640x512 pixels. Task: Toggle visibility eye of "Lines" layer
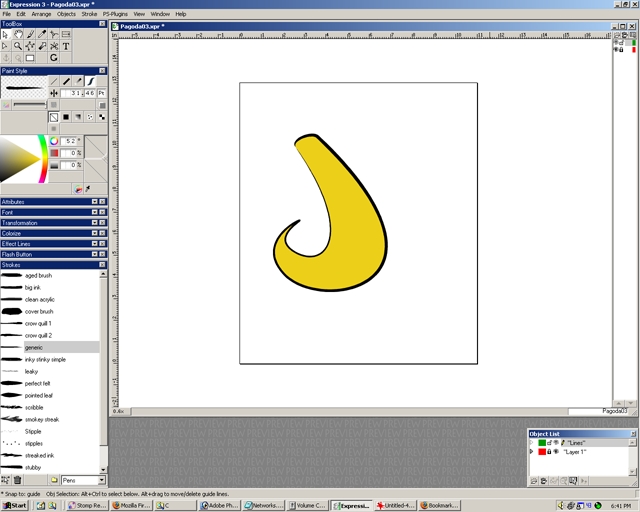coord(556,443)
